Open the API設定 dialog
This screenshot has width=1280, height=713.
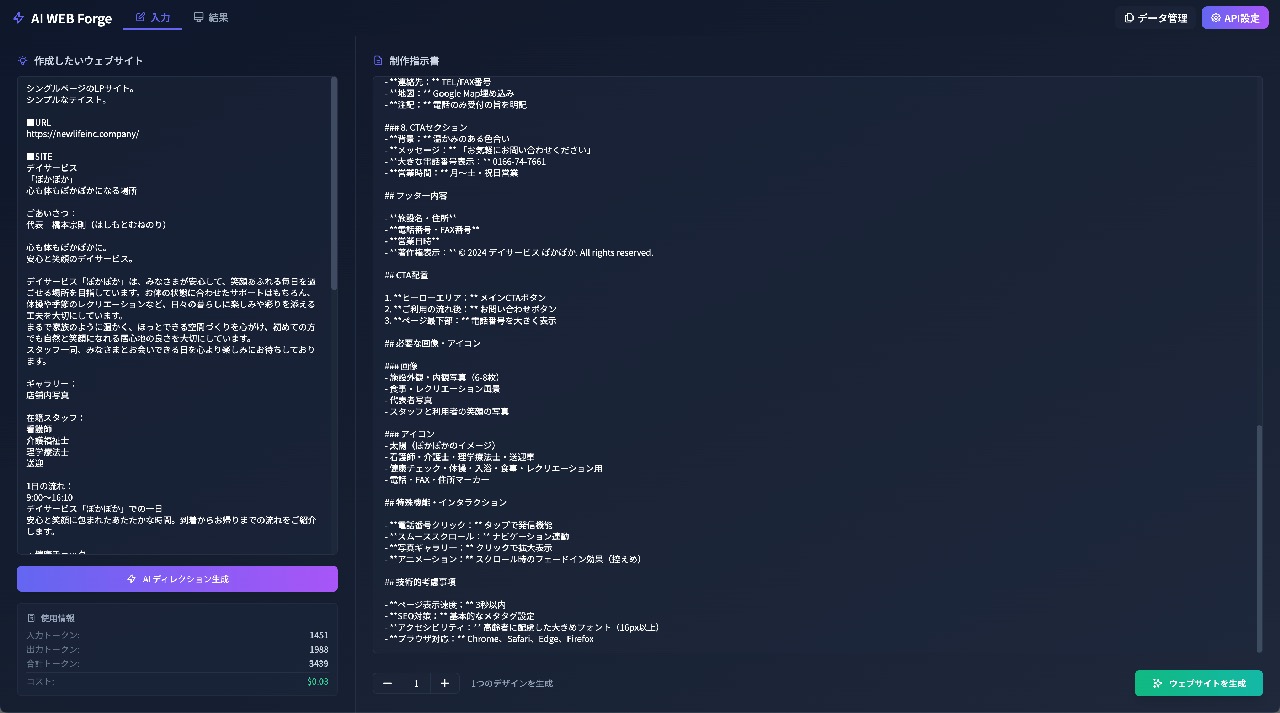coord(1235,17)
